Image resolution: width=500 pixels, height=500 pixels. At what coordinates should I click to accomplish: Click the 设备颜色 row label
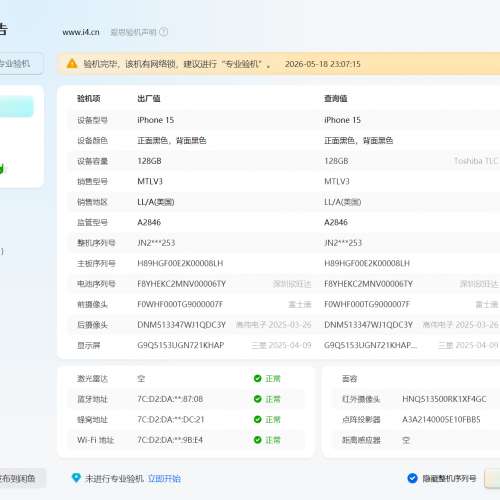[x=92, y=140]
